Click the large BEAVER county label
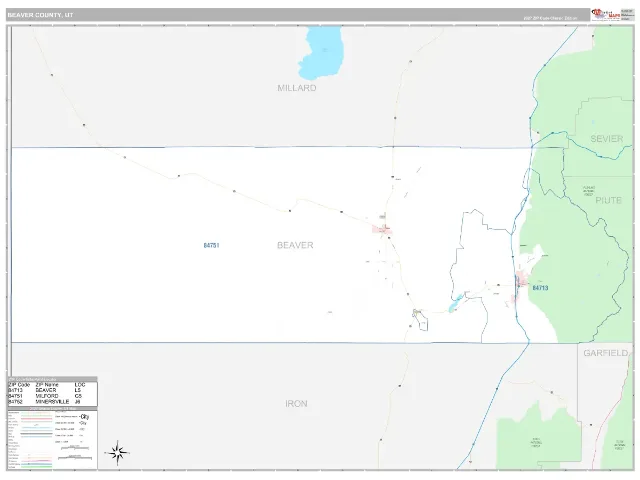The width and height of the screenshot is (640, 480). [295, 245]
